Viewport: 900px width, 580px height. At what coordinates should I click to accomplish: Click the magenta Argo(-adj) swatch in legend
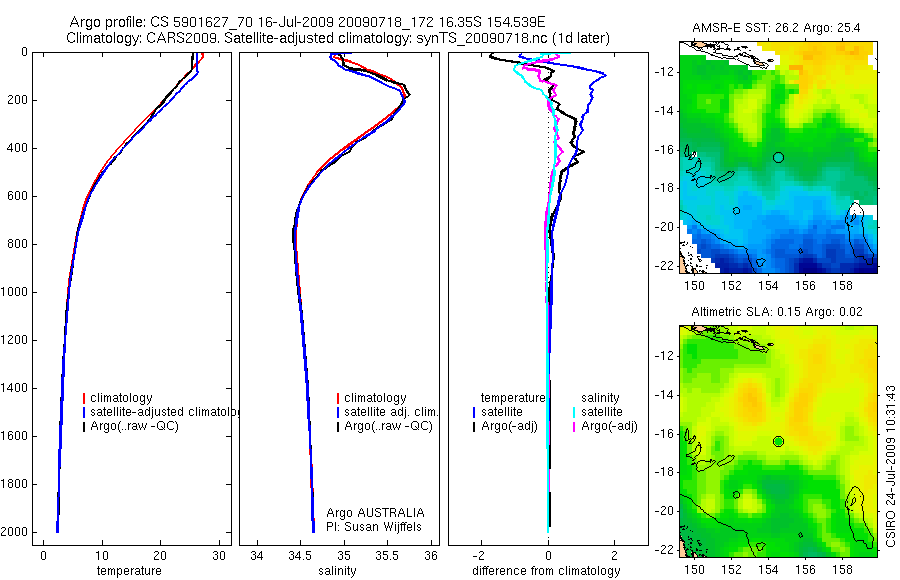click(x=574, y=427)
